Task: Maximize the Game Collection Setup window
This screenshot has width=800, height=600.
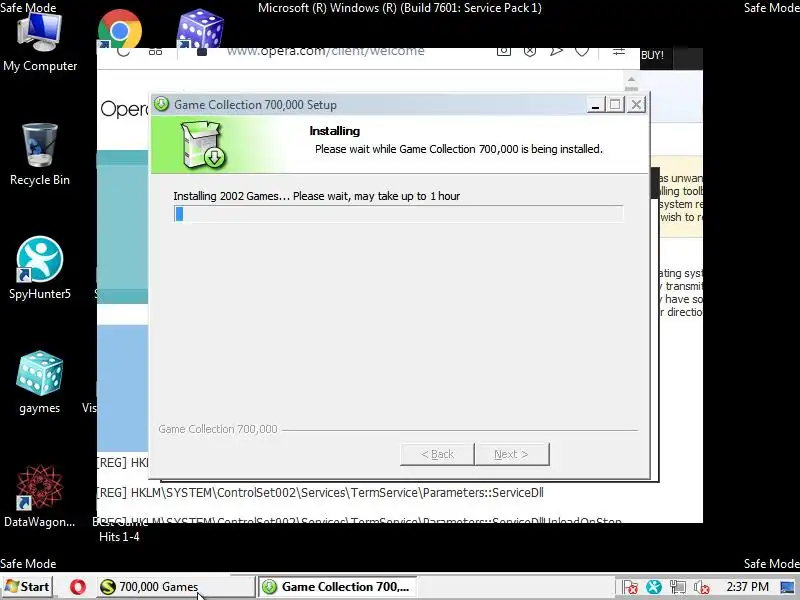Action: 615,105
